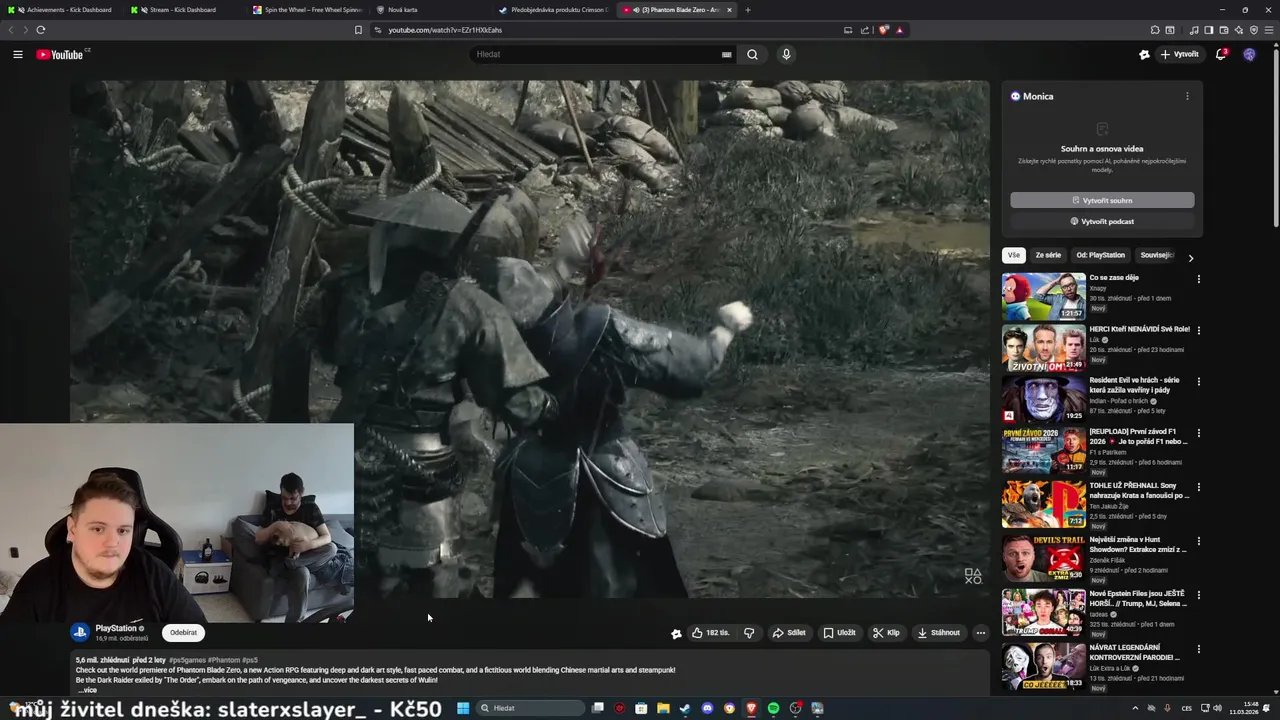Create a clip with Klip button
1280x720 pixels.
886,633
